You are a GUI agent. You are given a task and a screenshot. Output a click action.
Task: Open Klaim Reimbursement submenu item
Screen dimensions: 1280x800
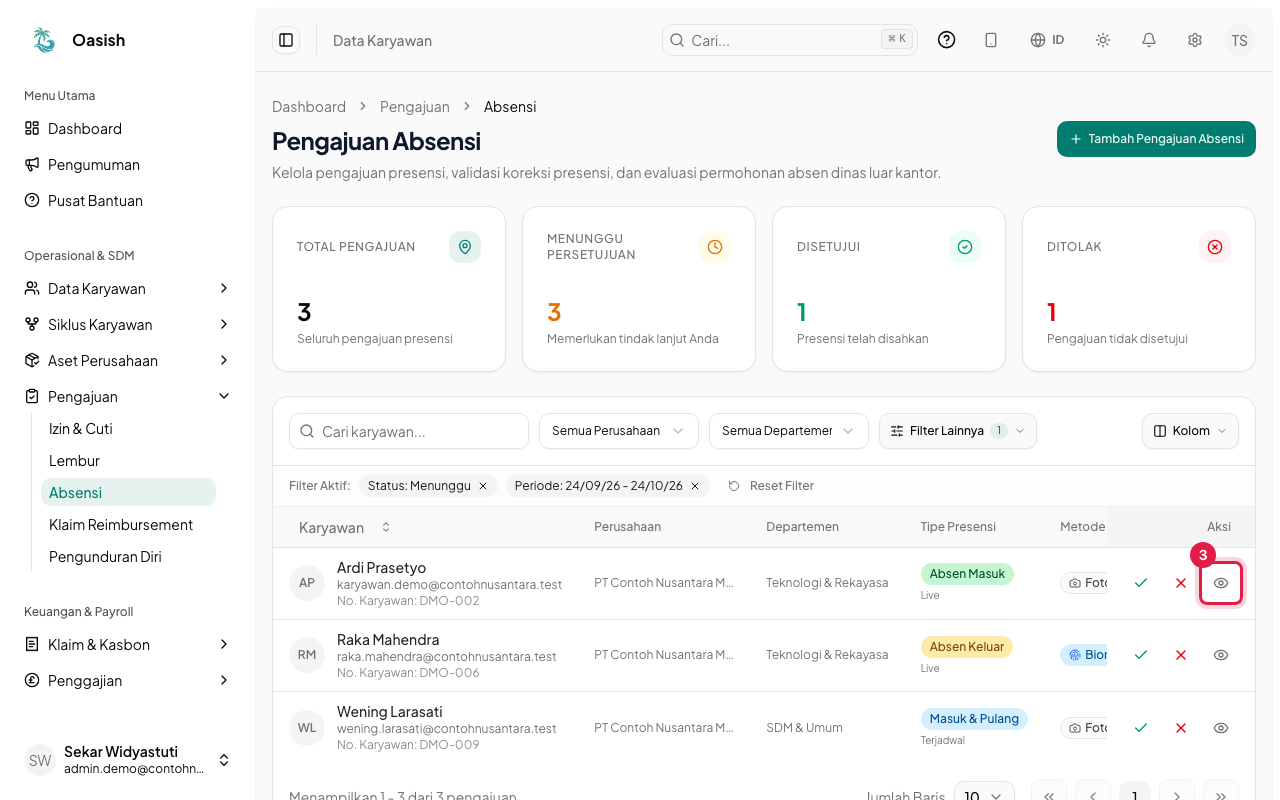(128, 525)
